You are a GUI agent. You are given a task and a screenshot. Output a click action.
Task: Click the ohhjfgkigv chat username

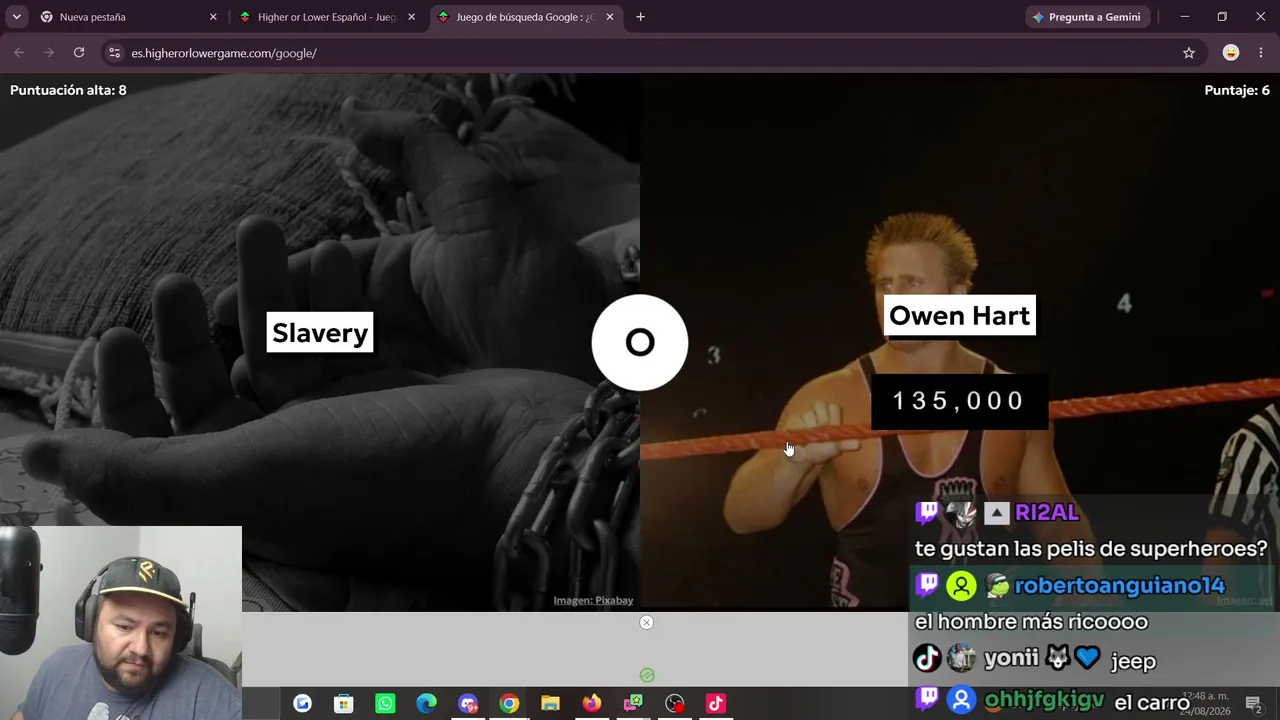pos(1044,700)
